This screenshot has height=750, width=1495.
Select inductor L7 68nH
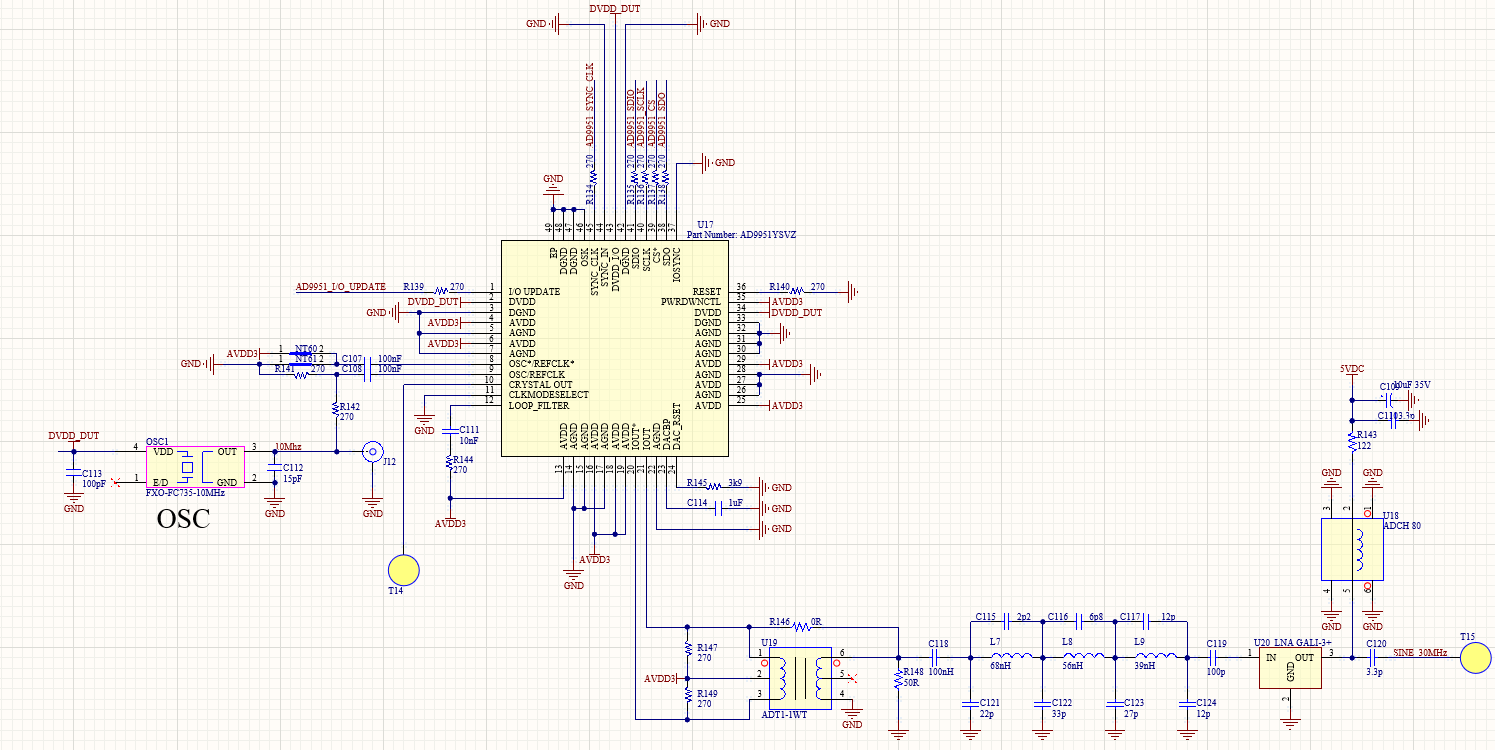(1007, 657)
